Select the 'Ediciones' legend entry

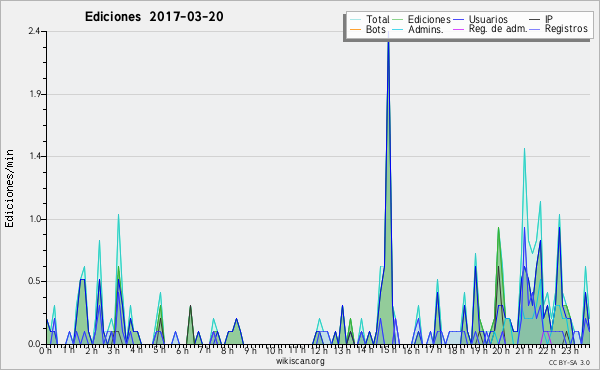tap(429, 19)
